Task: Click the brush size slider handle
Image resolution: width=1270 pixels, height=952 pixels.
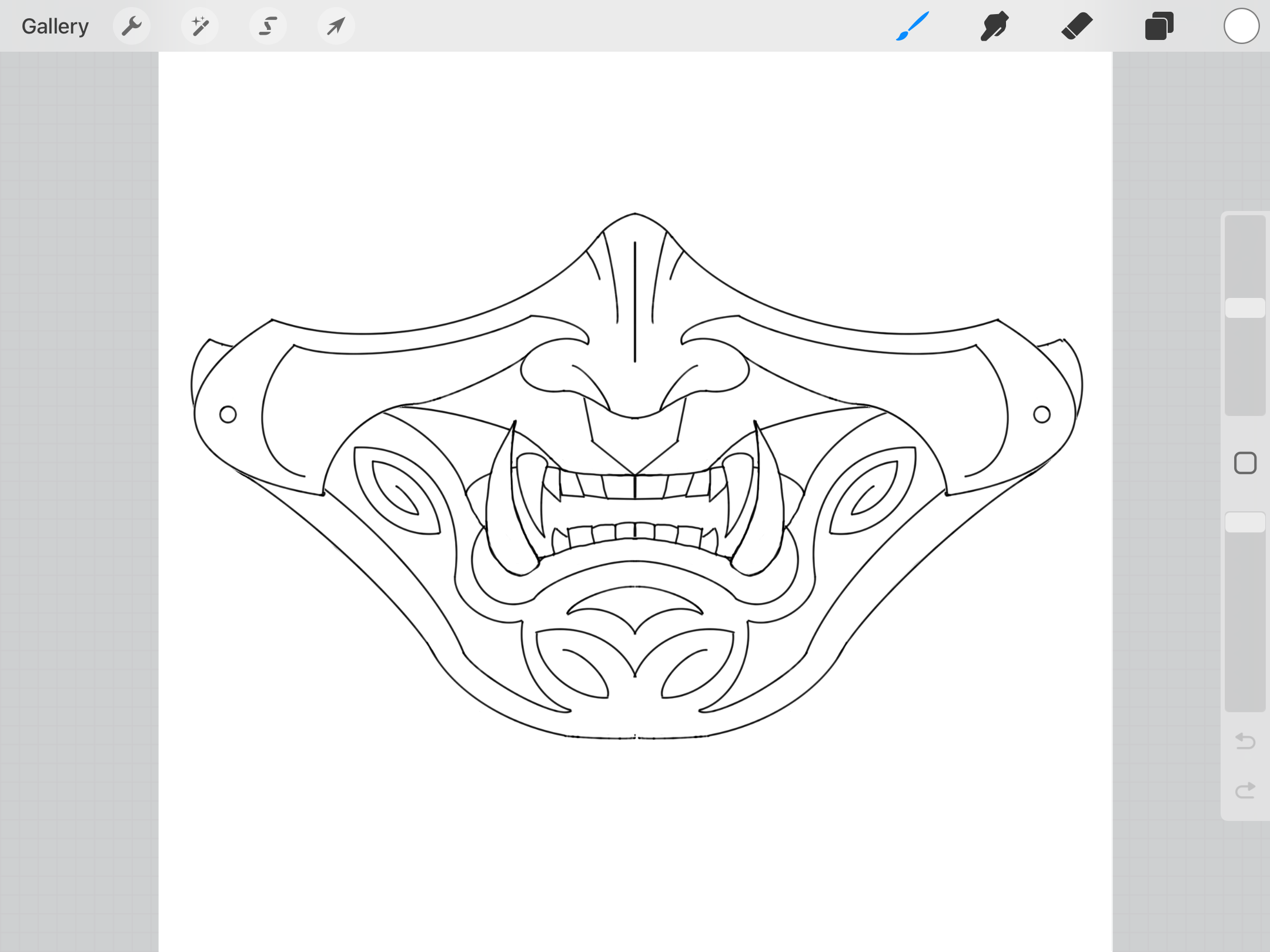Action: click(x=1245, y=308)
